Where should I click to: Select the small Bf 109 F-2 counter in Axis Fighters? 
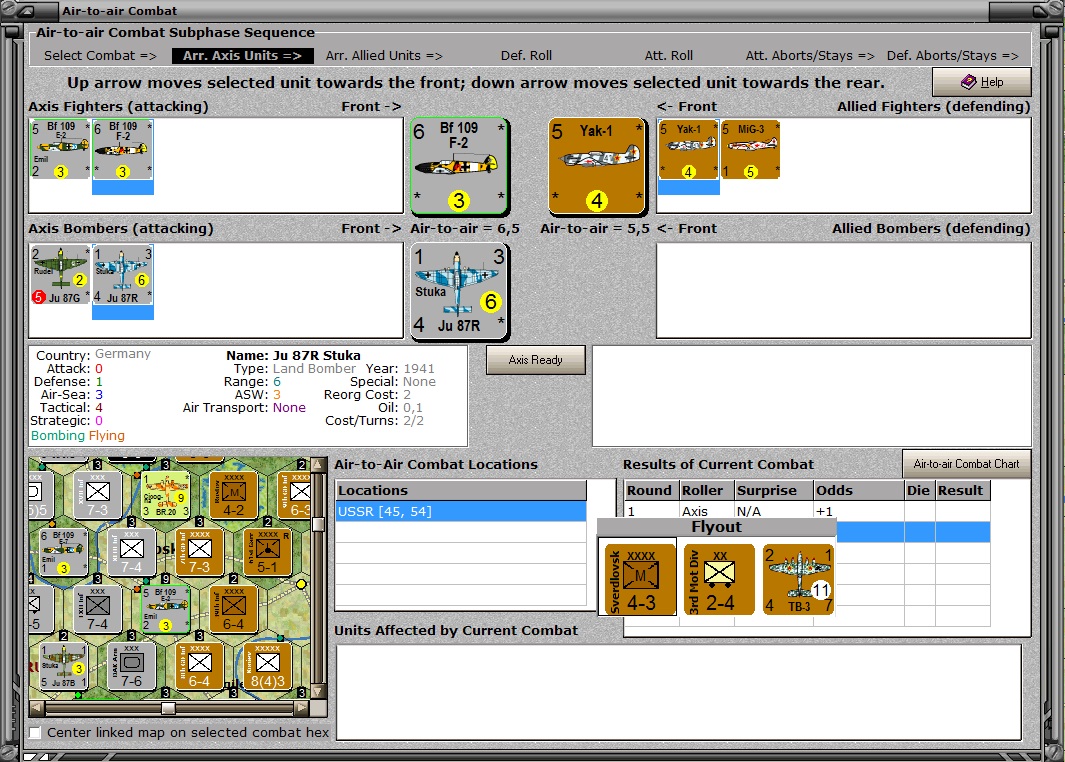point(122,149)
